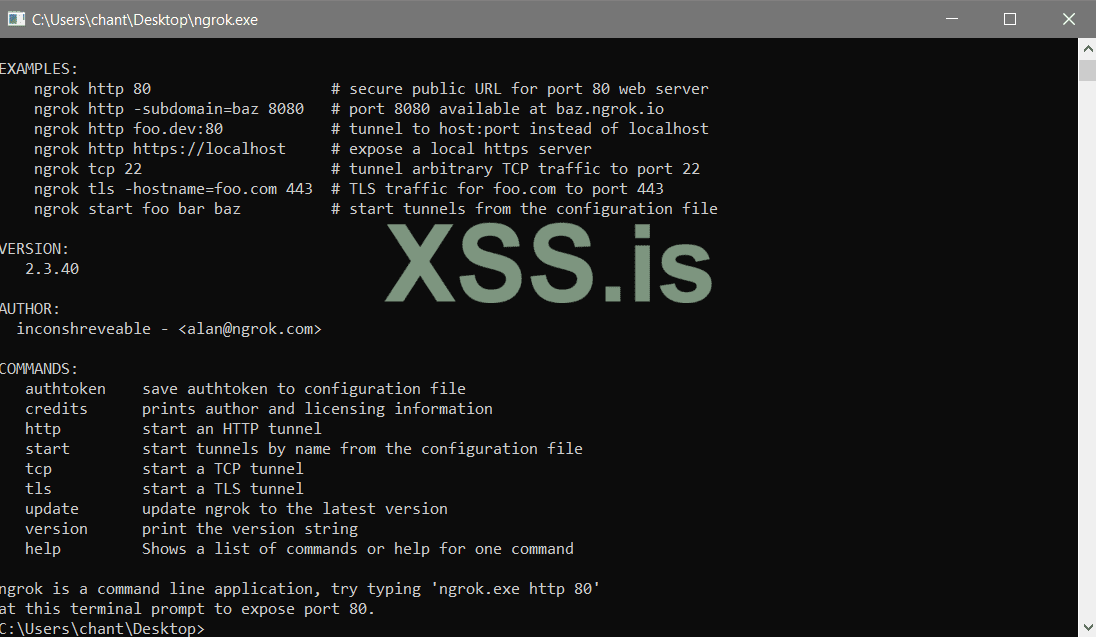Viewport: 1096px width, 637px height.
Task: Minimize the ngrok.exe console window
Action: 955,19
